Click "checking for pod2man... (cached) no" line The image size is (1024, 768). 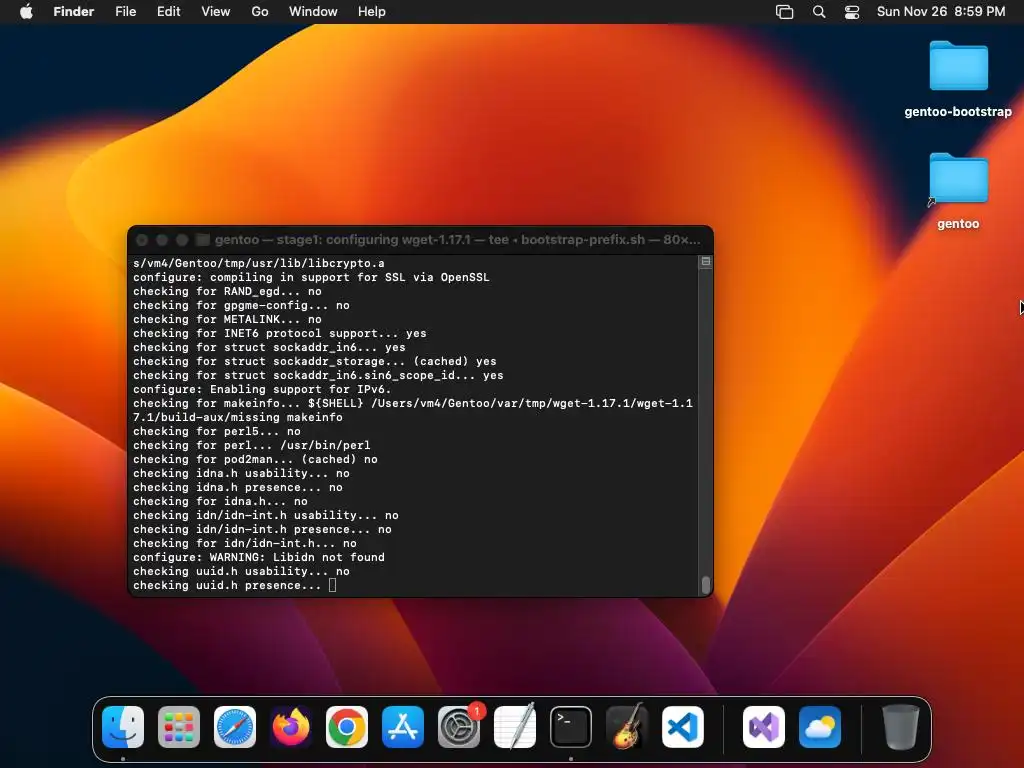pyautogui.click(x=255, y=460)
